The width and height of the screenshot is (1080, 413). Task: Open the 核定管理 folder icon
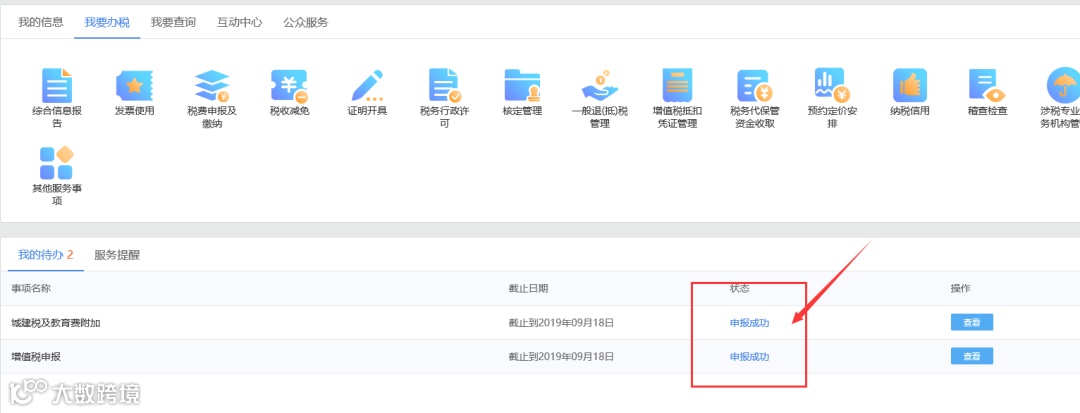[522, 86]
